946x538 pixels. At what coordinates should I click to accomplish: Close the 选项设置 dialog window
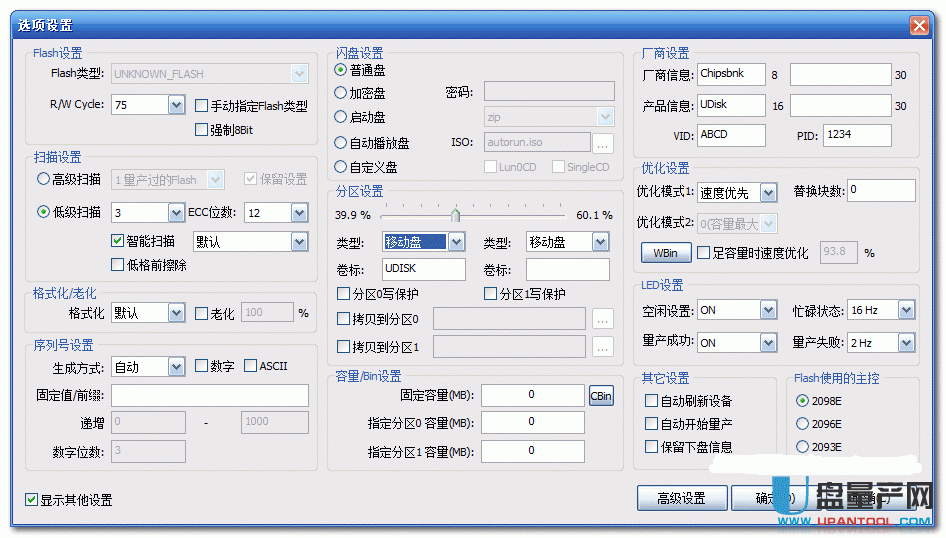(x=918, y=25)
